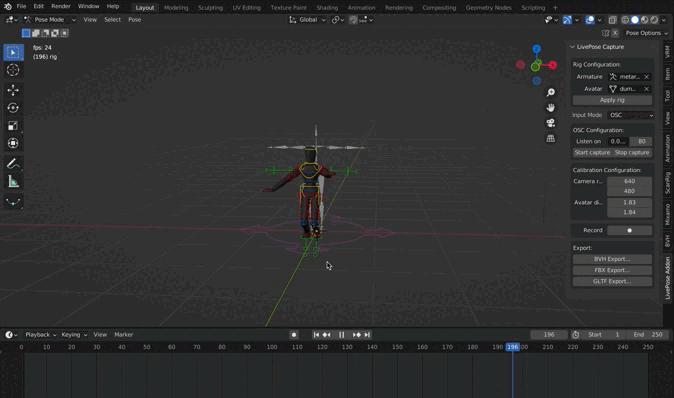This screenshot has width=674, height=398.
Task: Open the Keying dropdown
Action: click(x=74, y=335)
